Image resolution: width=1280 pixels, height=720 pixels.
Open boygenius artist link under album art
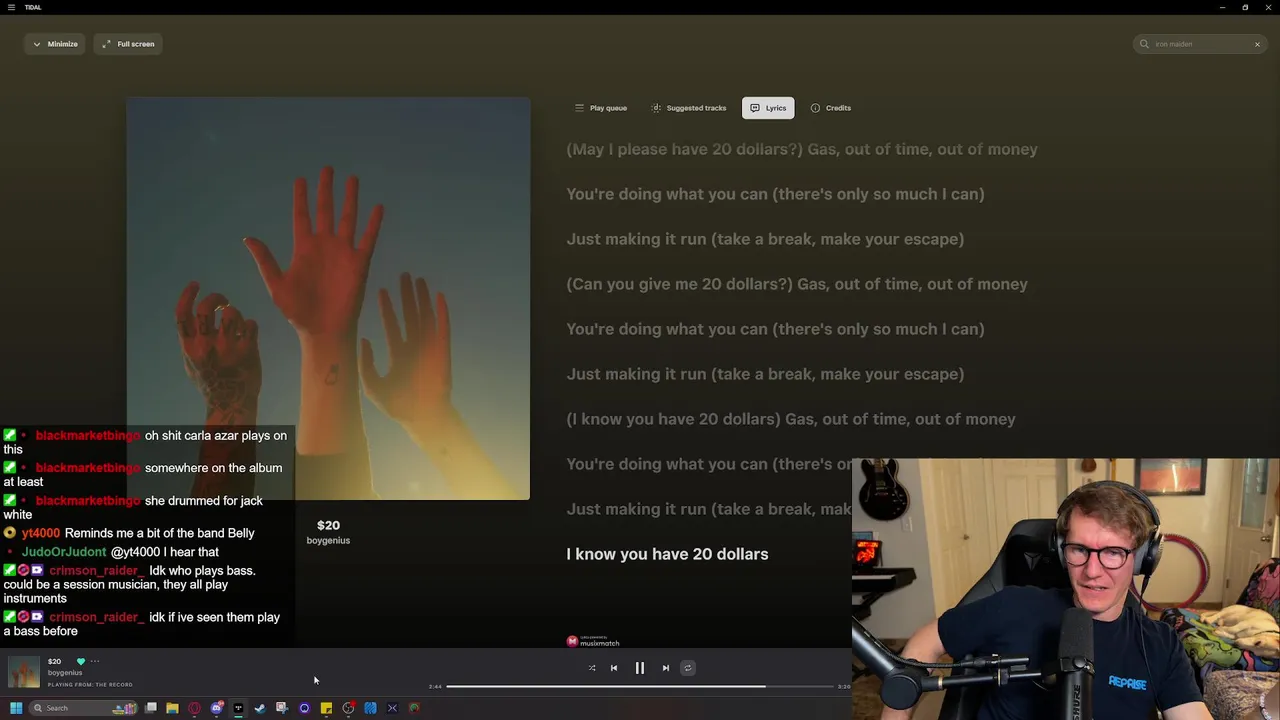click(x=328, y=540)
